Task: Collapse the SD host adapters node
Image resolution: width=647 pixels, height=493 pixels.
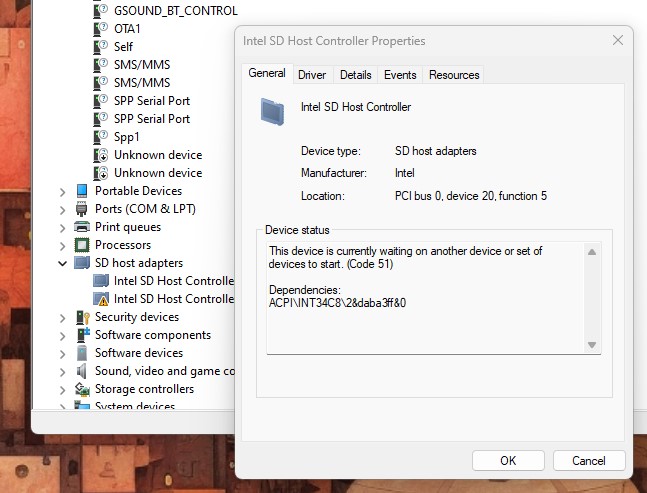Action: click(x=64, y=263)
